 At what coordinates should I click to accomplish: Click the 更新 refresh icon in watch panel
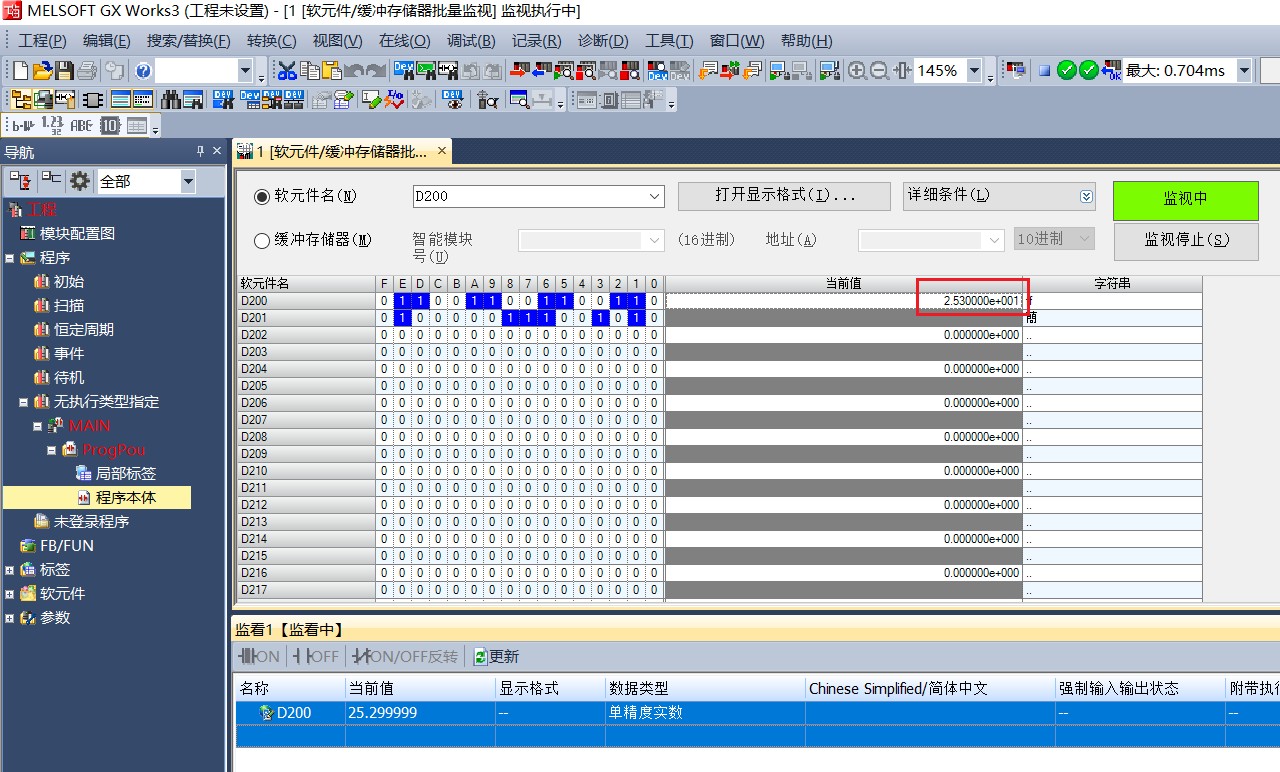click(497, 656)
